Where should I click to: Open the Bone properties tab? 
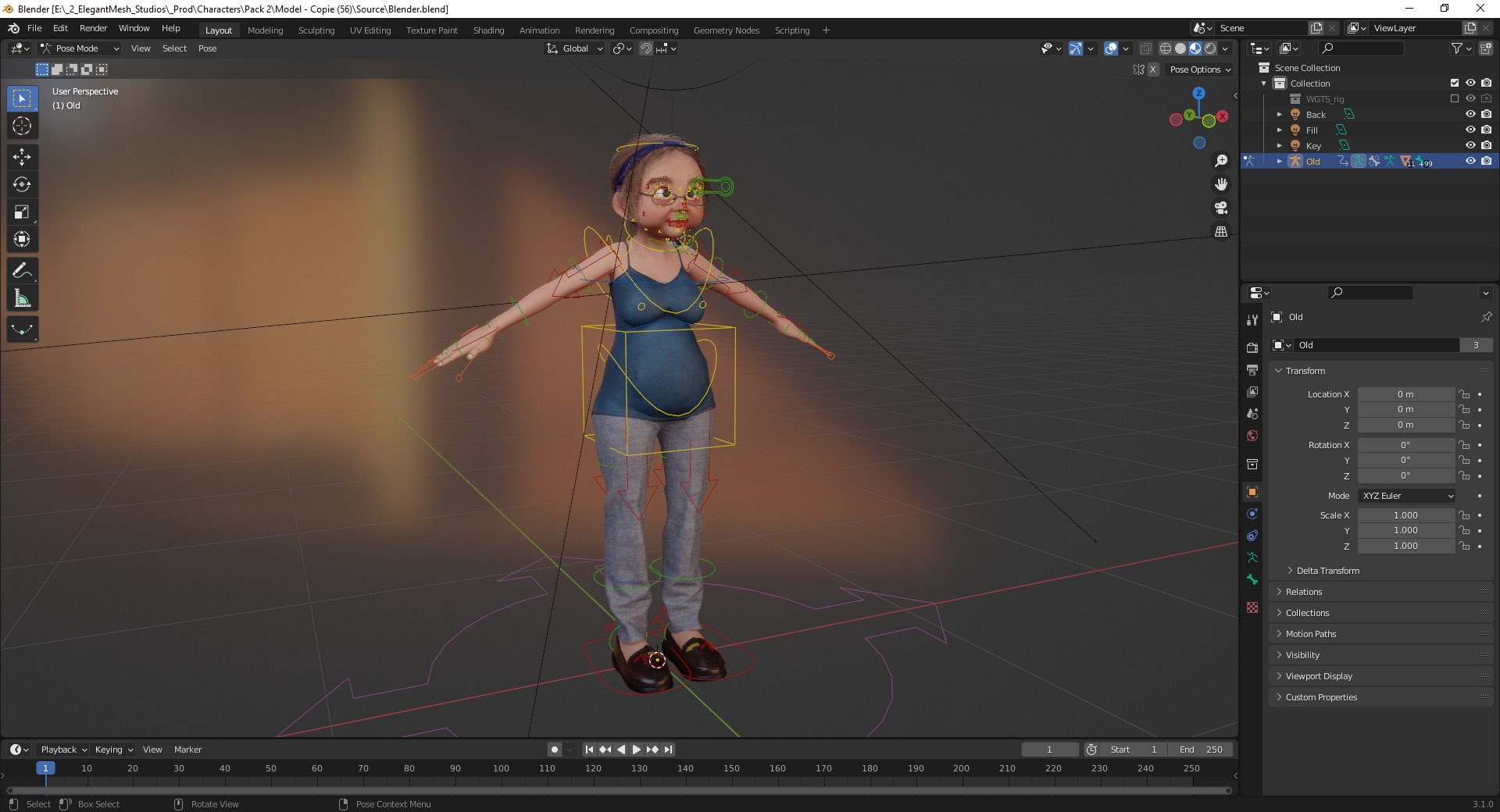click(1252, 579)
